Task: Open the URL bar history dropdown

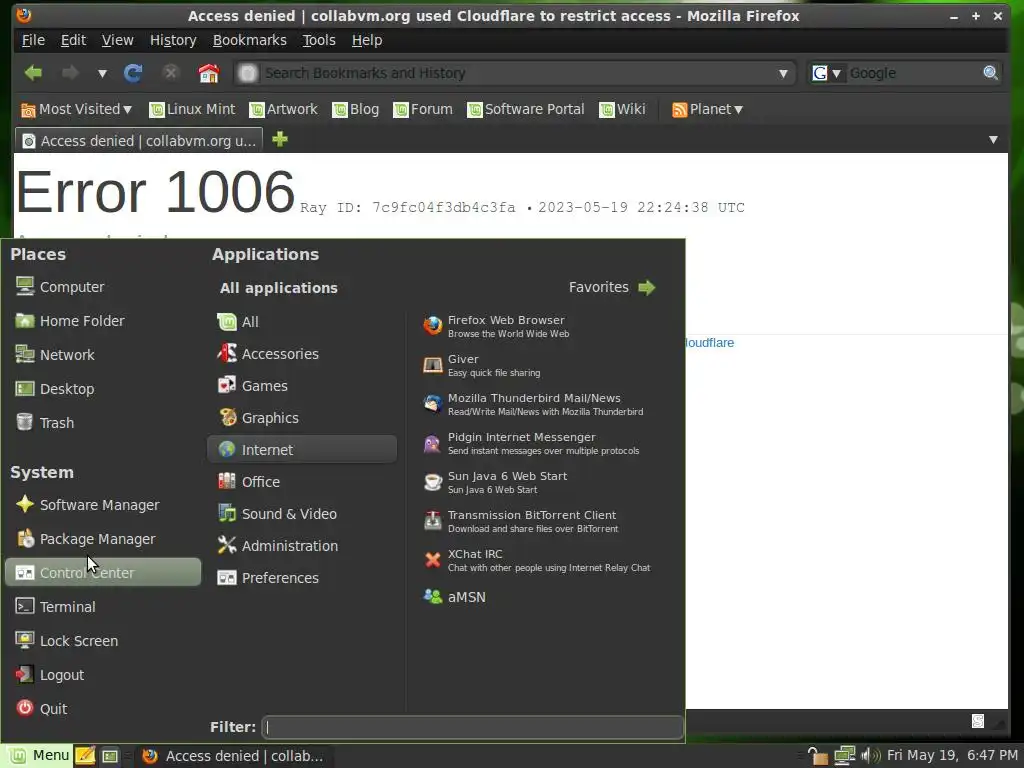Action: pos(783,73)
